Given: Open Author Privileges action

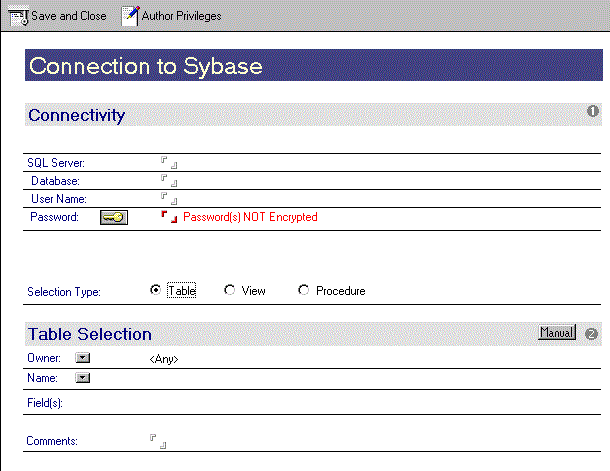Looking at the screenshot, I should point(171,16).
